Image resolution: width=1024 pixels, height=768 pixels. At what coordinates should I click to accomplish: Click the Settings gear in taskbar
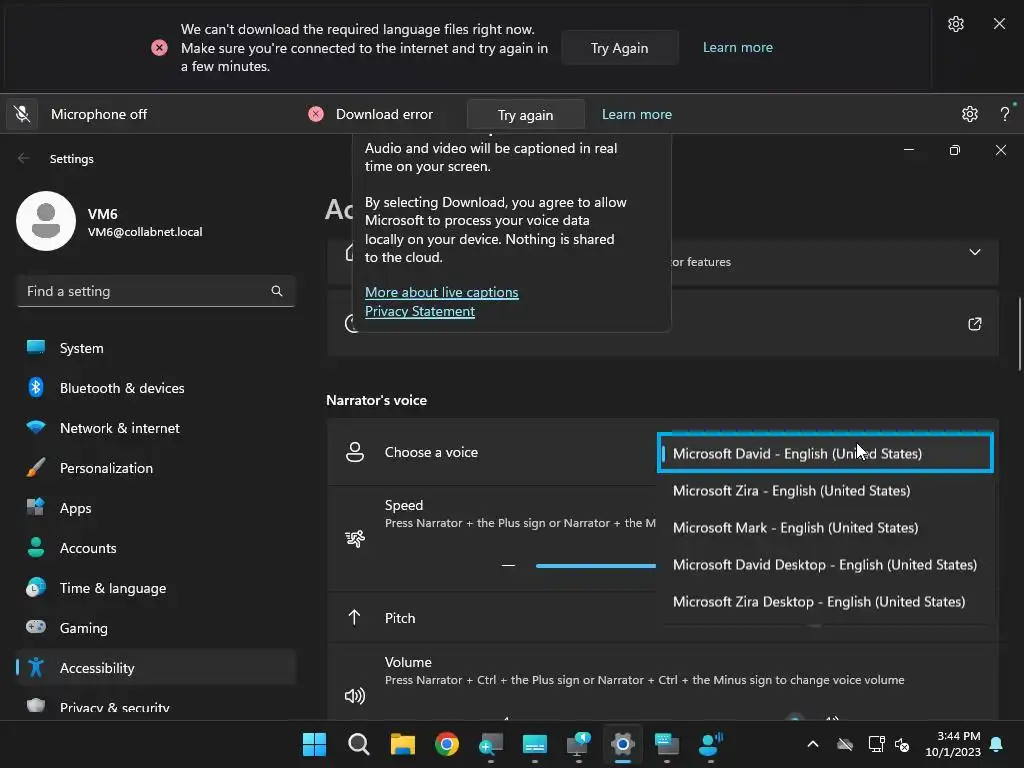point(623,744)
